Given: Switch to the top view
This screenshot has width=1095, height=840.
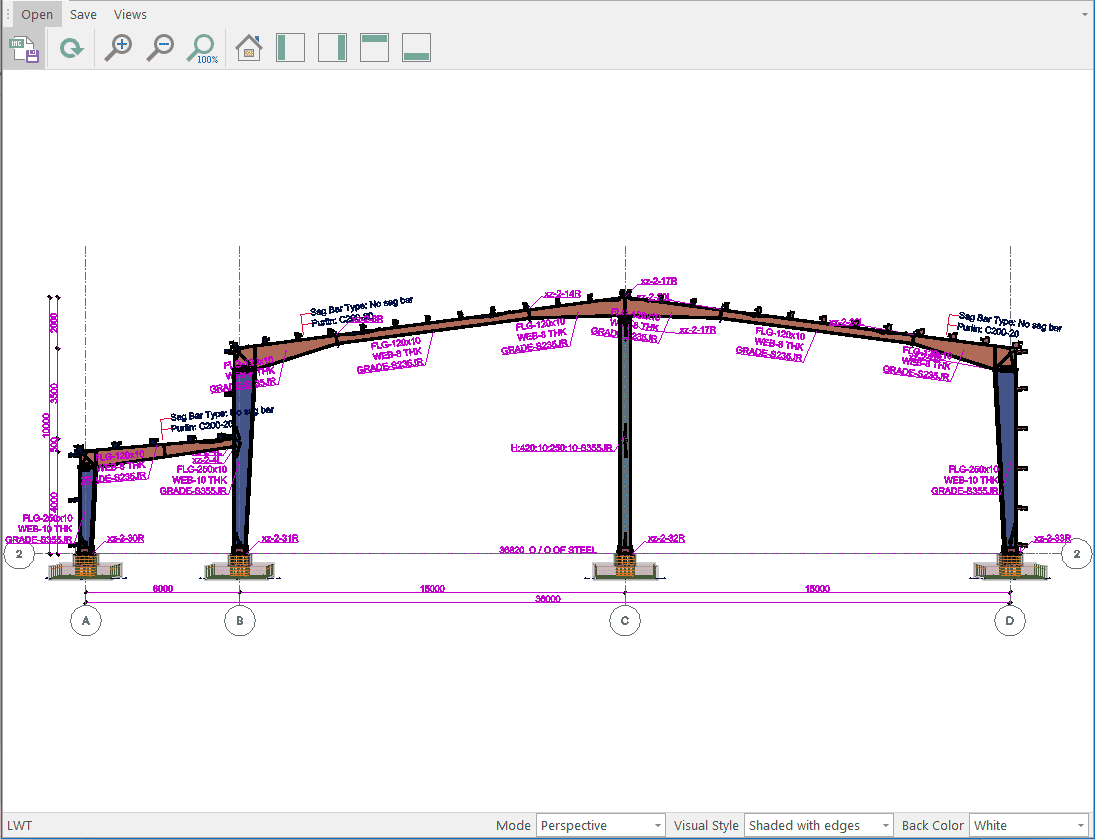Looking at the screenshot, I should pyautogui.click(x=374, y=48).
